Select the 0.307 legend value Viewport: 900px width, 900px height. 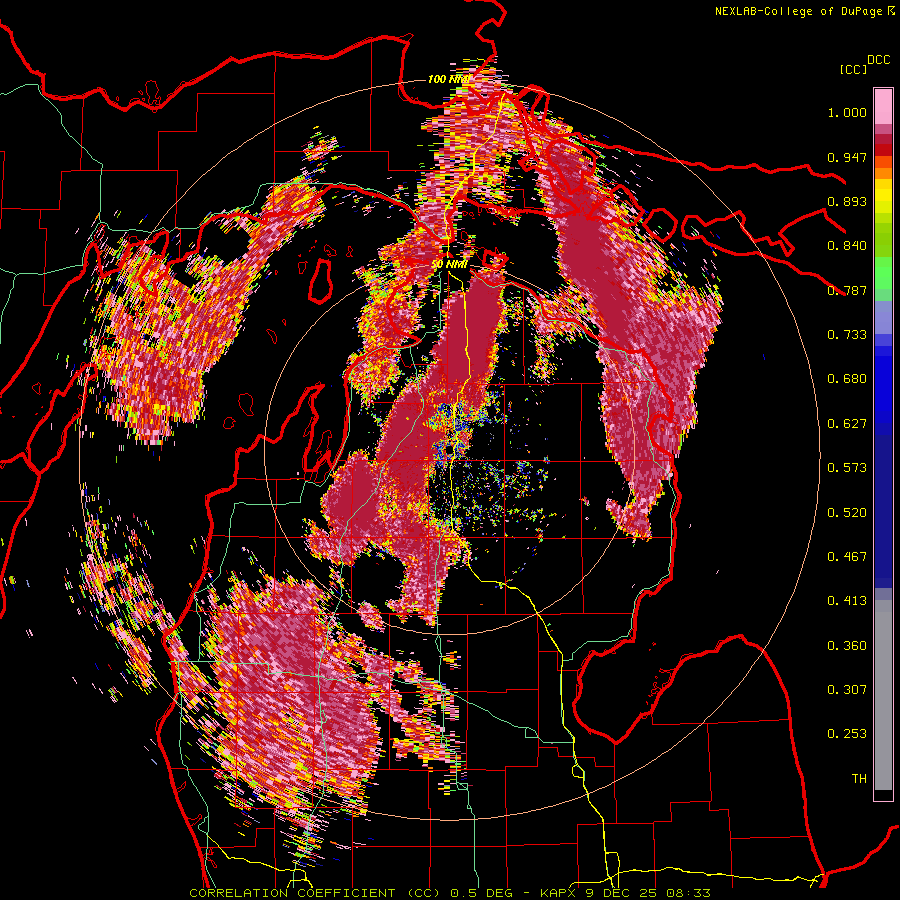(x=847, y=690)
